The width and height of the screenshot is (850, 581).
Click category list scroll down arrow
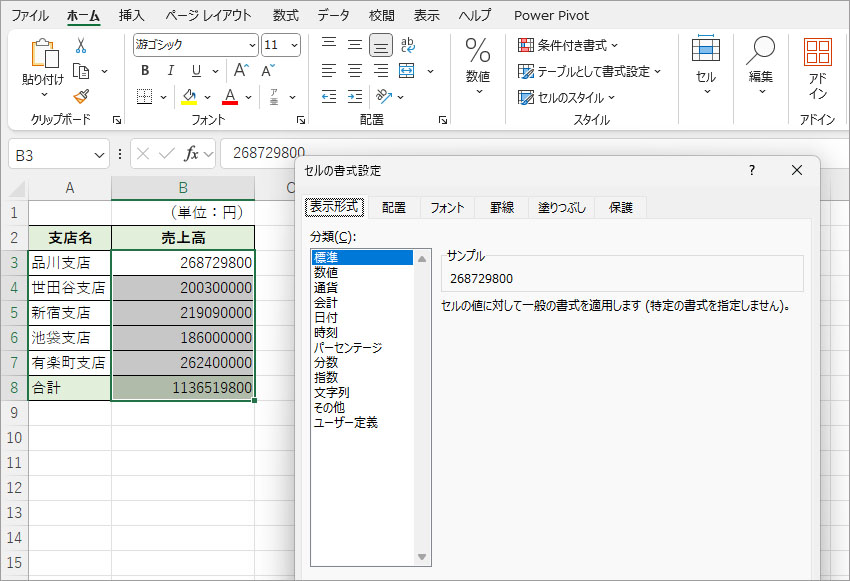[422, 557]
